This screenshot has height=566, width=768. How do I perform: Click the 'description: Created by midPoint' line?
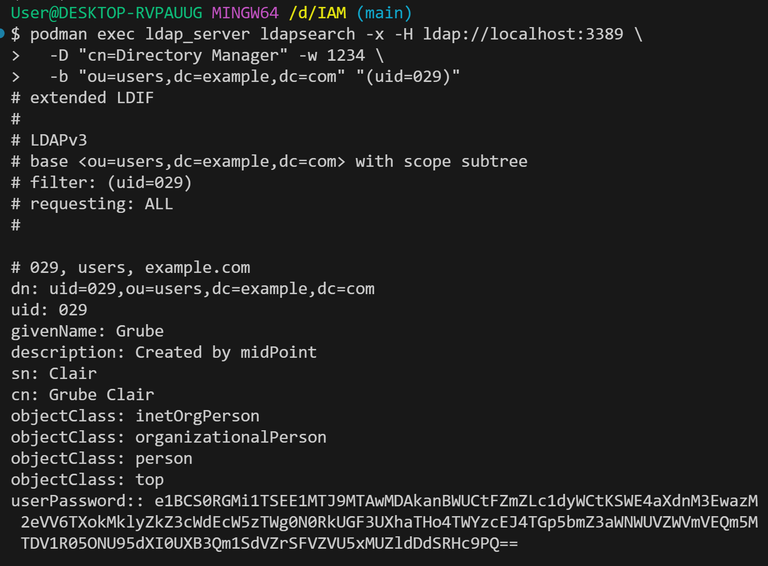click(164, 353)
